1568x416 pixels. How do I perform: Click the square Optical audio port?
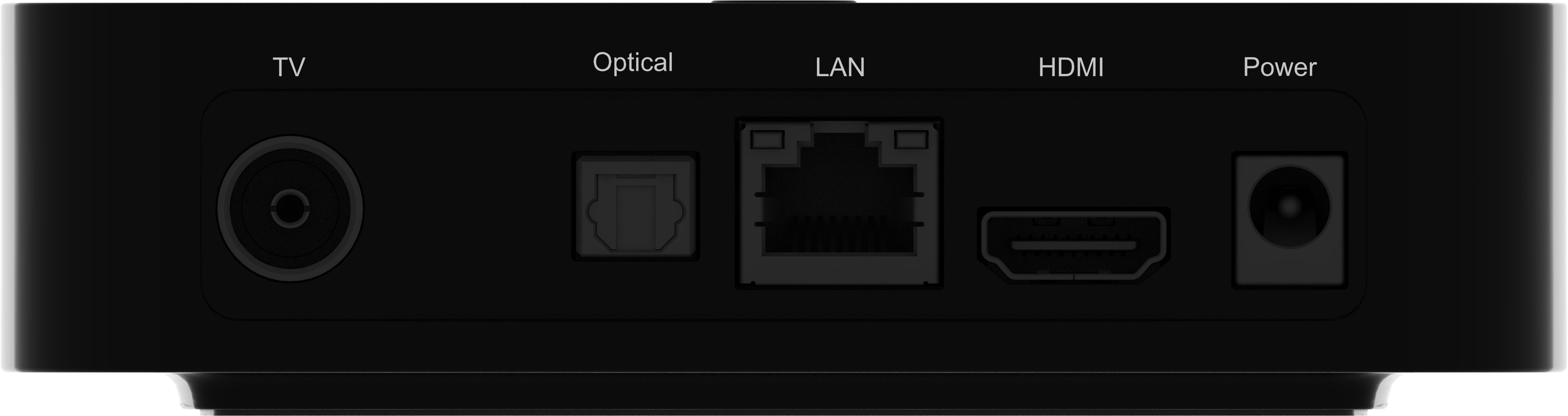pos(636,206)
